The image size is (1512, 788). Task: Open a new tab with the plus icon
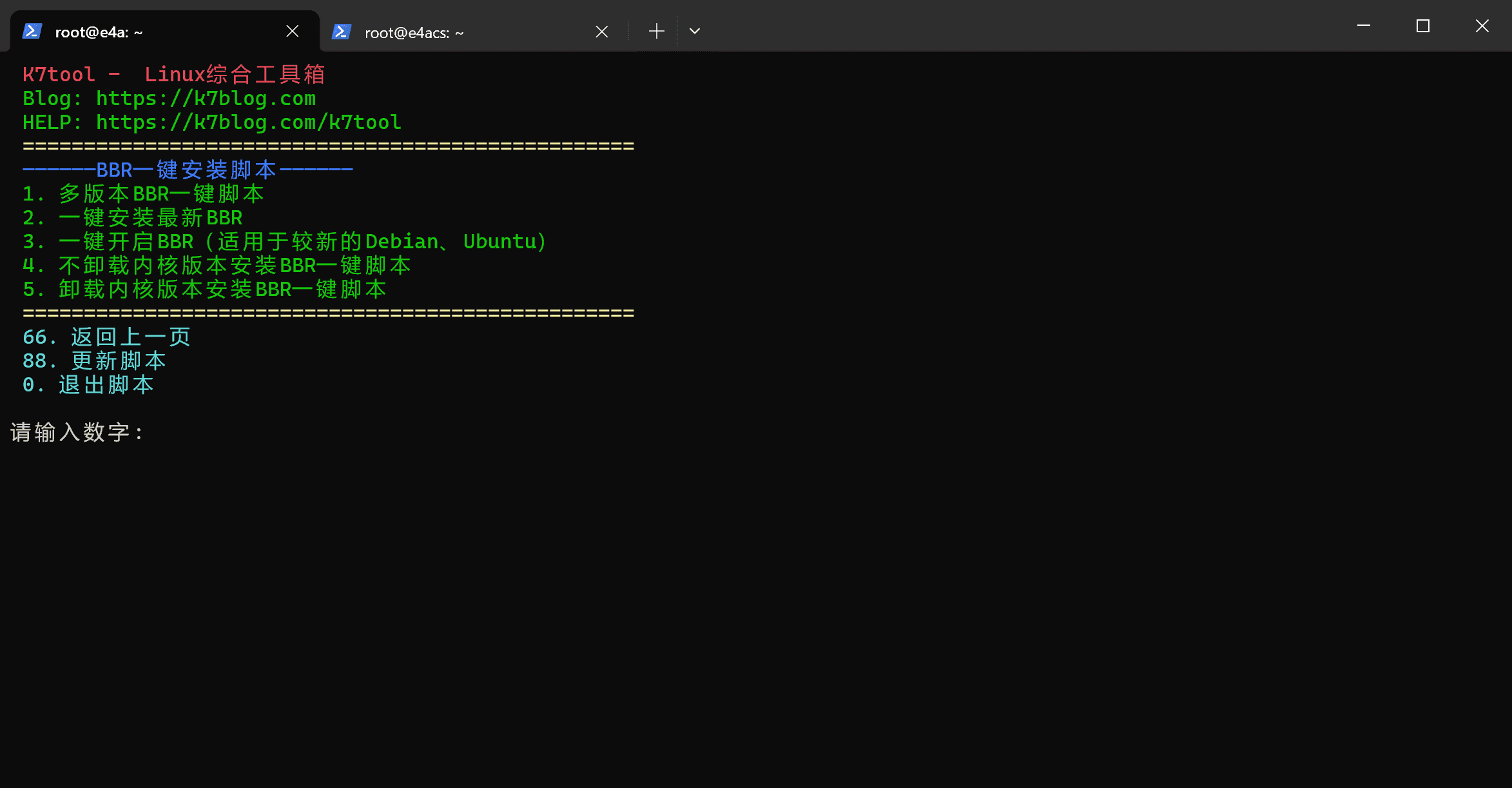(656, 31)
